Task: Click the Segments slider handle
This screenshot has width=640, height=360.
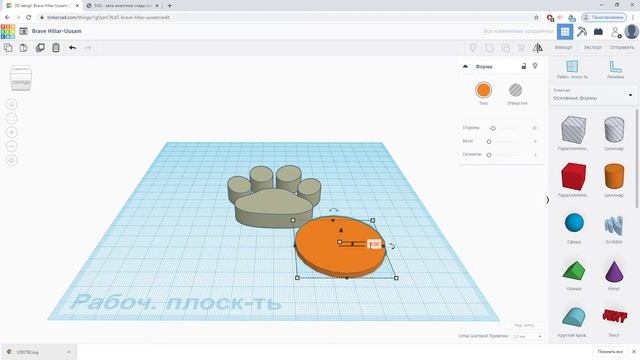Action: [489, 155]
